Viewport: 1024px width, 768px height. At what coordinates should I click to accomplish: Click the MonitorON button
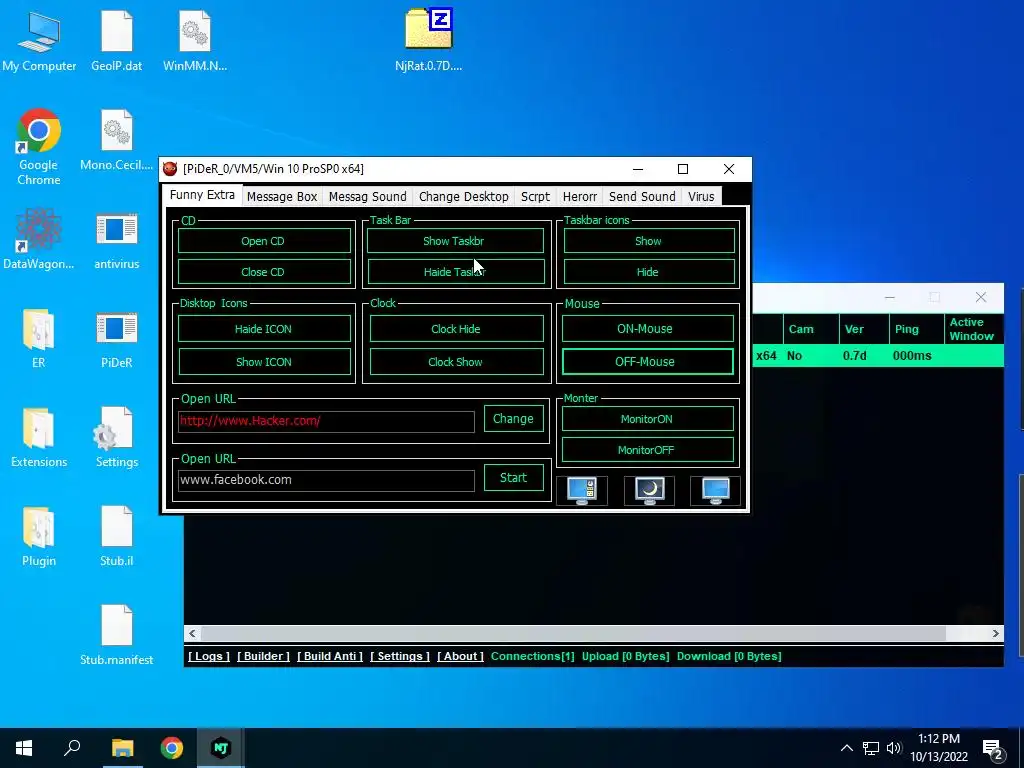647,419
